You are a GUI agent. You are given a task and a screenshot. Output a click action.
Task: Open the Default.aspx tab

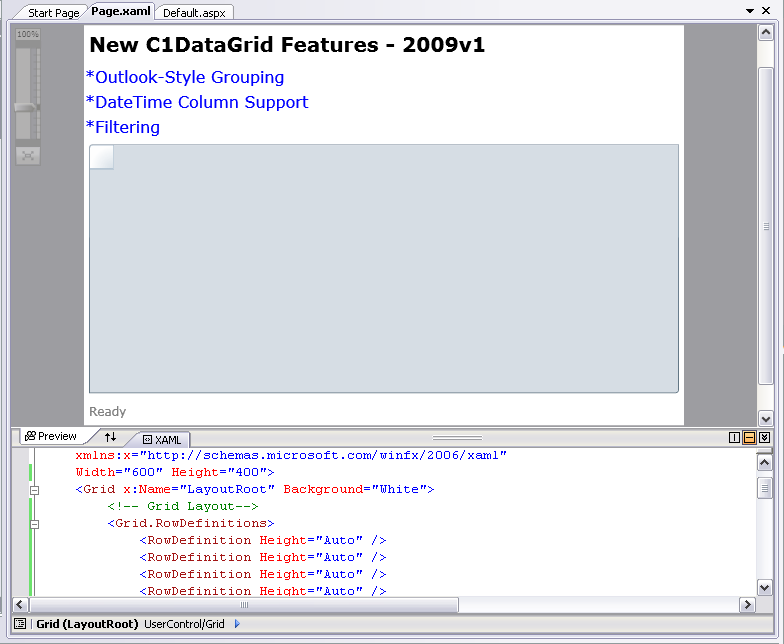click(194, 12)
